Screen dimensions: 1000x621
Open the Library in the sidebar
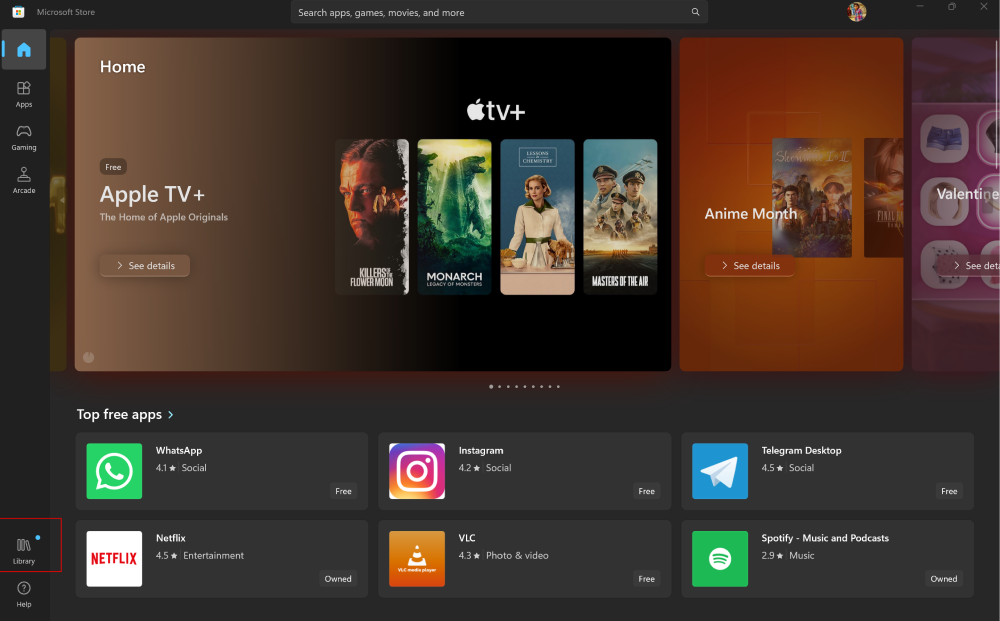(x=24, y=551)
